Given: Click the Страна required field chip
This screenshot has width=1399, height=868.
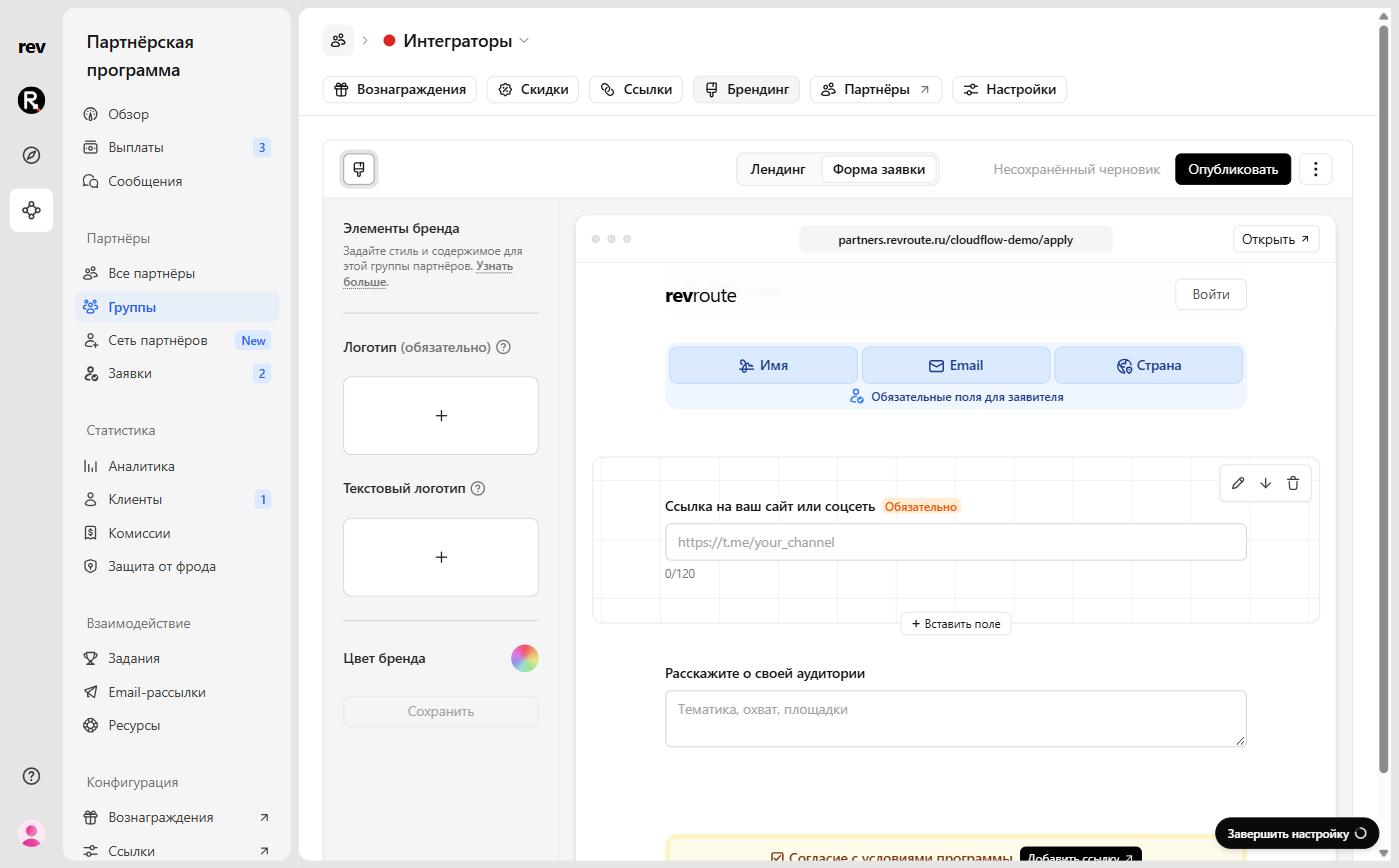Looking at the screenshot, I should pos(1149,365).
